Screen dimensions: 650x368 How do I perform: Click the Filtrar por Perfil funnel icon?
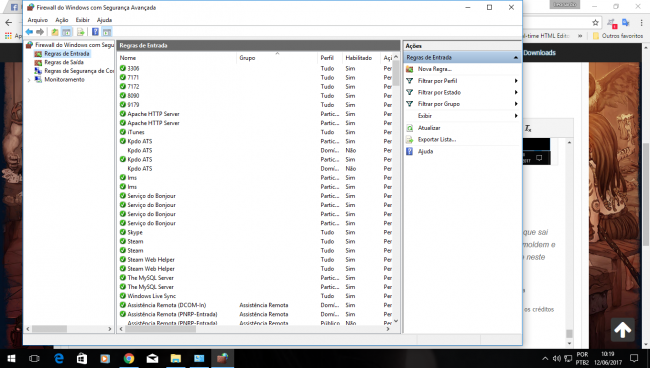pos(410,81)
